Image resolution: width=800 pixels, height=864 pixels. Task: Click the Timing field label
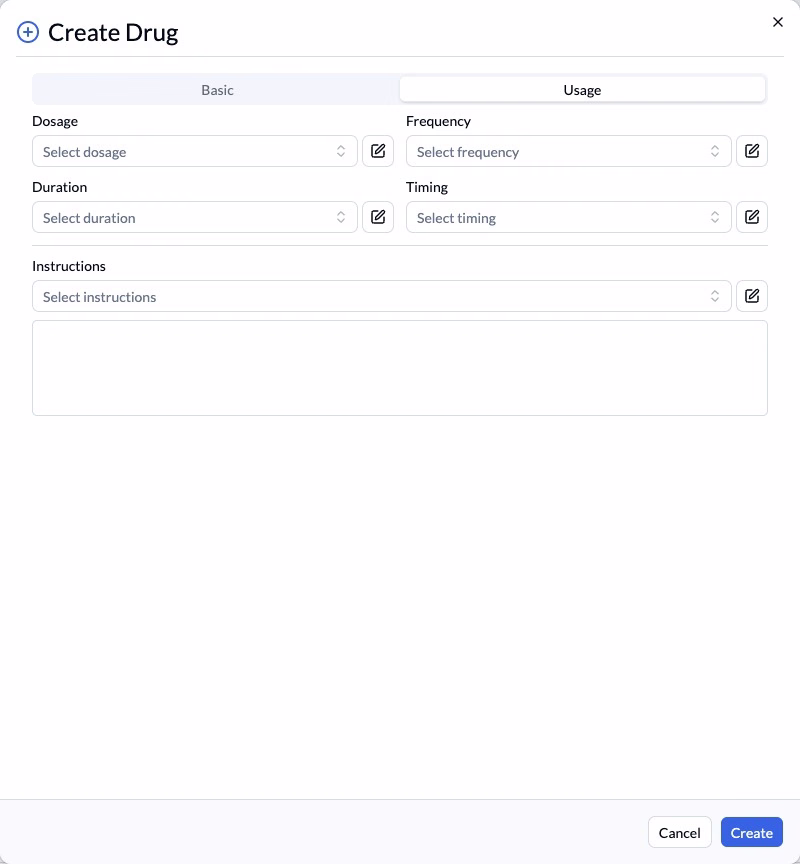[426, 187]
